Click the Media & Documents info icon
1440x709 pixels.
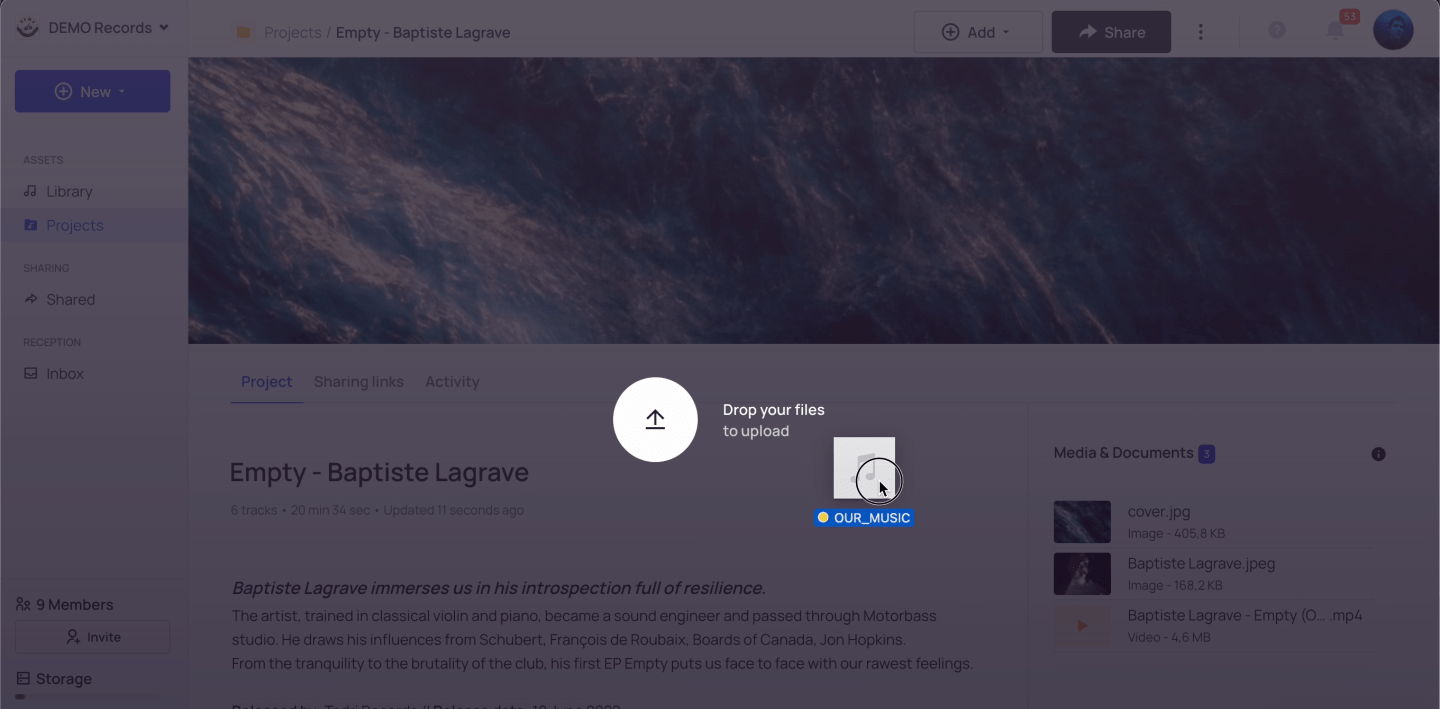[x=1378, y=454]
